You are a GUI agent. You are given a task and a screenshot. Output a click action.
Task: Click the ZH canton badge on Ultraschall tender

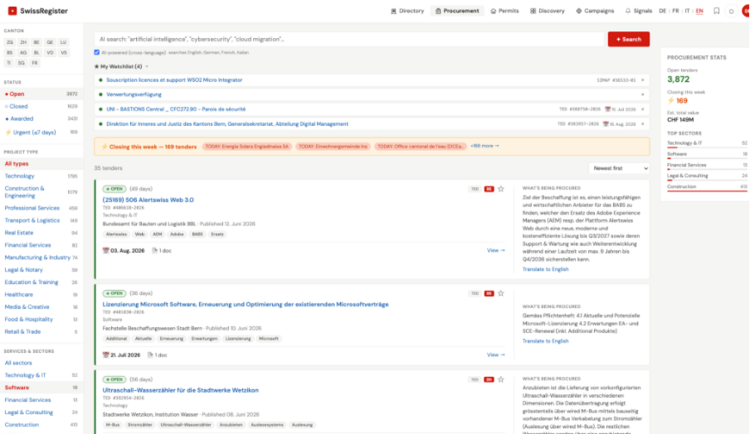point(488,379)
